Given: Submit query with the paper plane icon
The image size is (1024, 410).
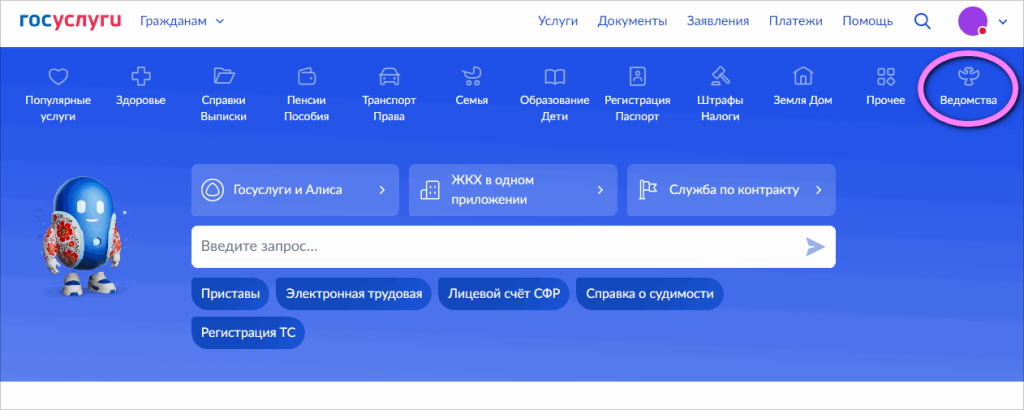Looking at the screenshot, I should (x=815, y=247).
